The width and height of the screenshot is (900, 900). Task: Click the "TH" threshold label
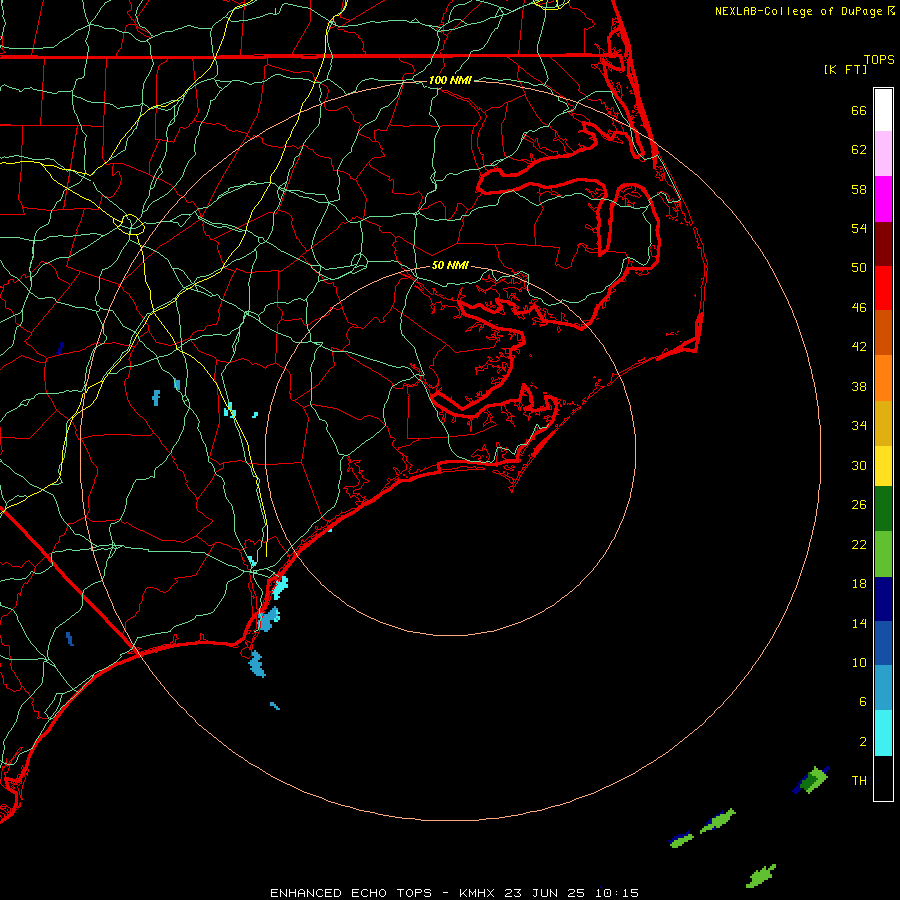(859, 781)
